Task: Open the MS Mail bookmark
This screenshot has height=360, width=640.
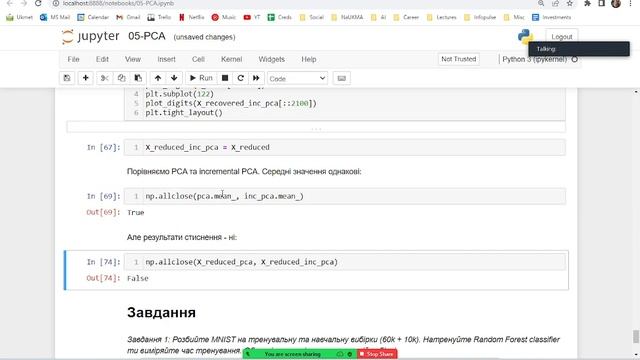Action: coord(55,17)
